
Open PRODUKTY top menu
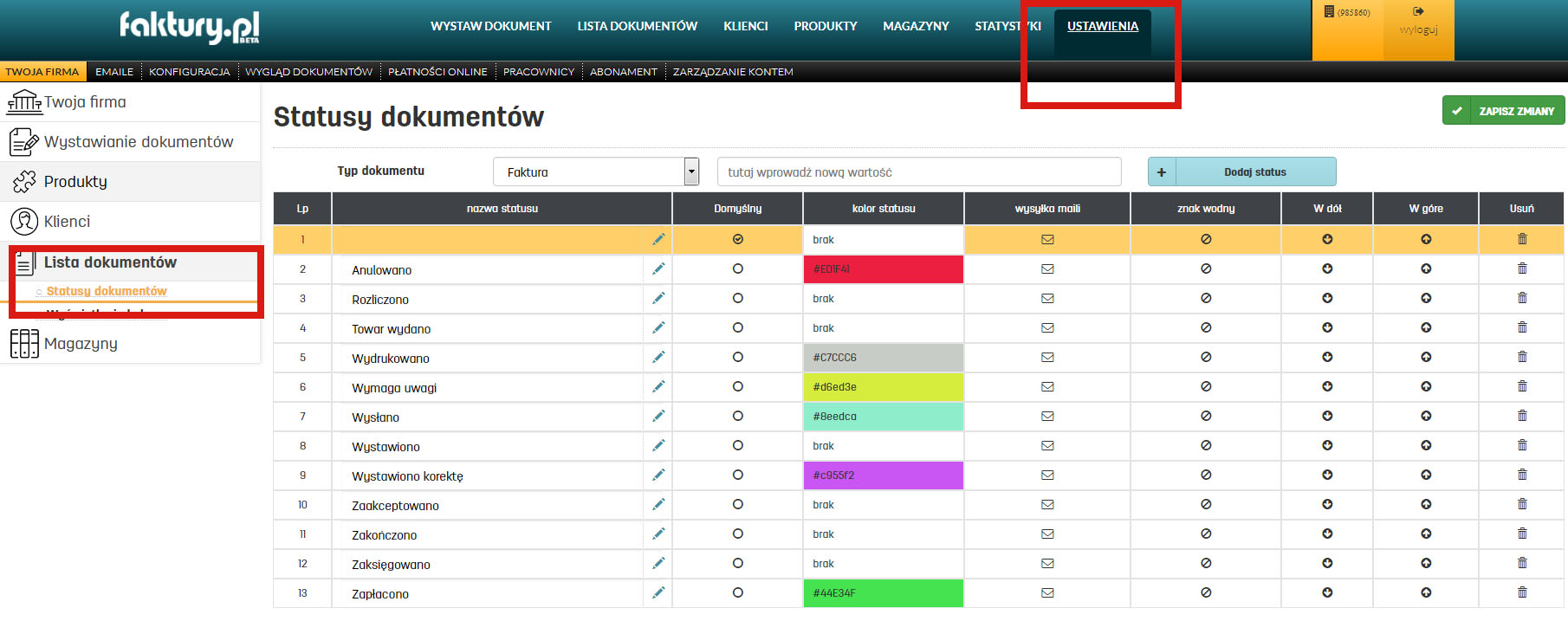click(826, 26)
